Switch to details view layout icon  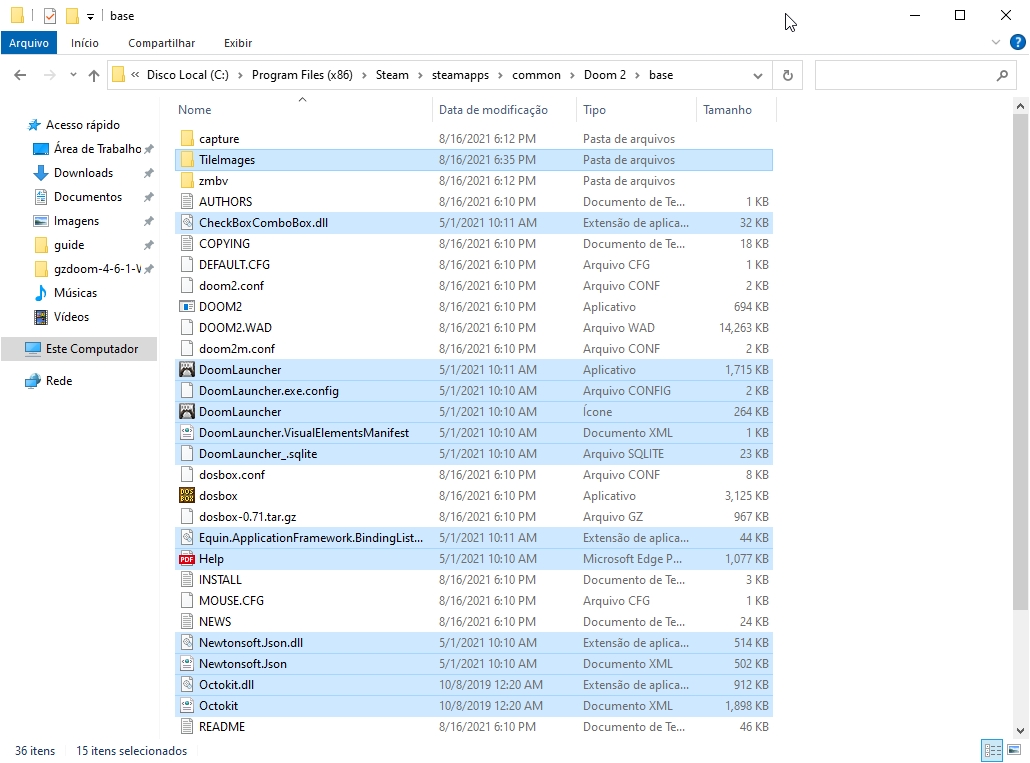point(993,750)
